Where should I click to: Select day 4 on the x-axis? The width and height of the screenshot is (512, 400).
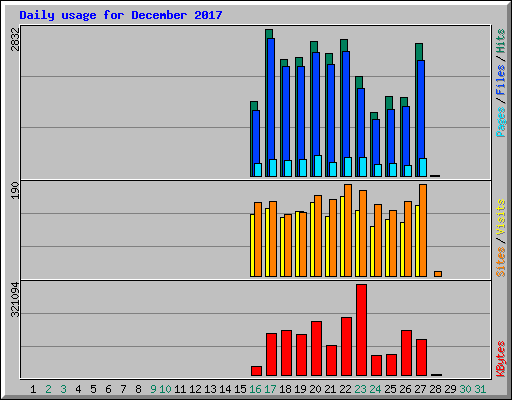click(78, 389)
